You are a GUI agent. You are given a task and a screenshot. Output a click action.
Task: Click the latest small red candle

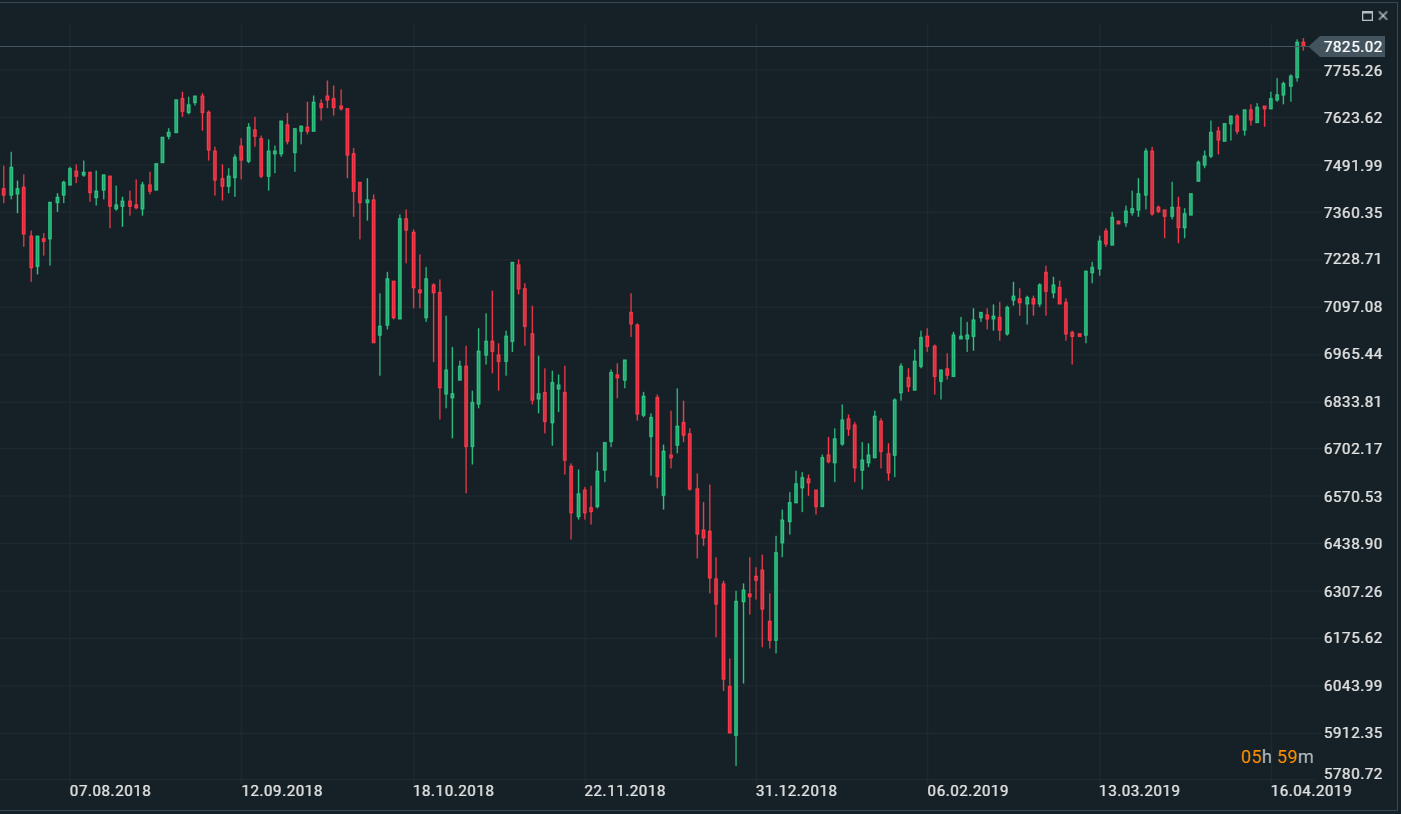tap(1304, 43)
